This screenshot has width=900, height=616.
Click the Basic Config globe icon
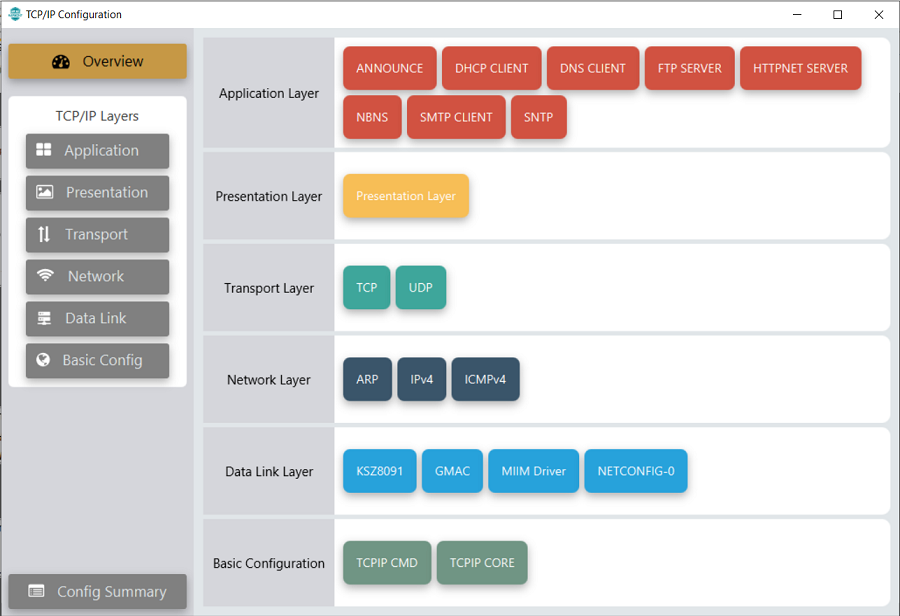coord(43,360)
